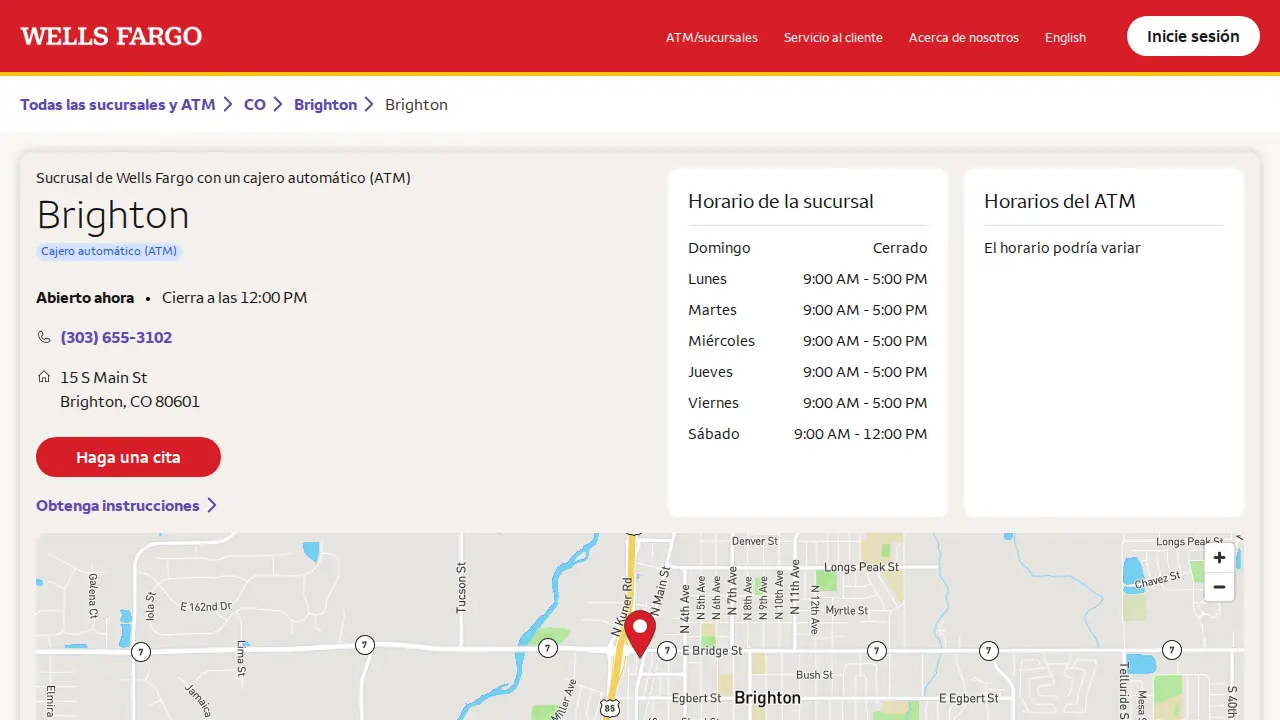Select the Domingo row 'Cerrado' value
The height and width of the screenshot is (720, 1280).
[900, 247]
